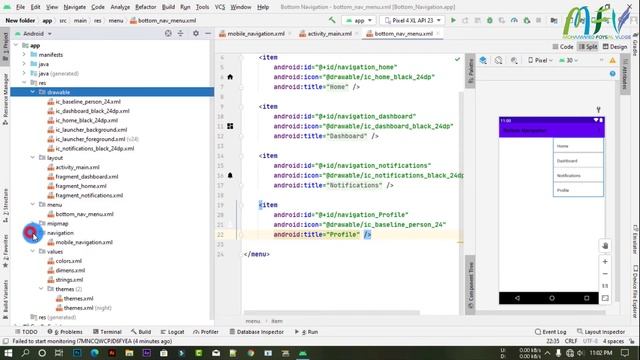Collapse all project tree nodes icon
640x360 pixels.
point(180,33)
